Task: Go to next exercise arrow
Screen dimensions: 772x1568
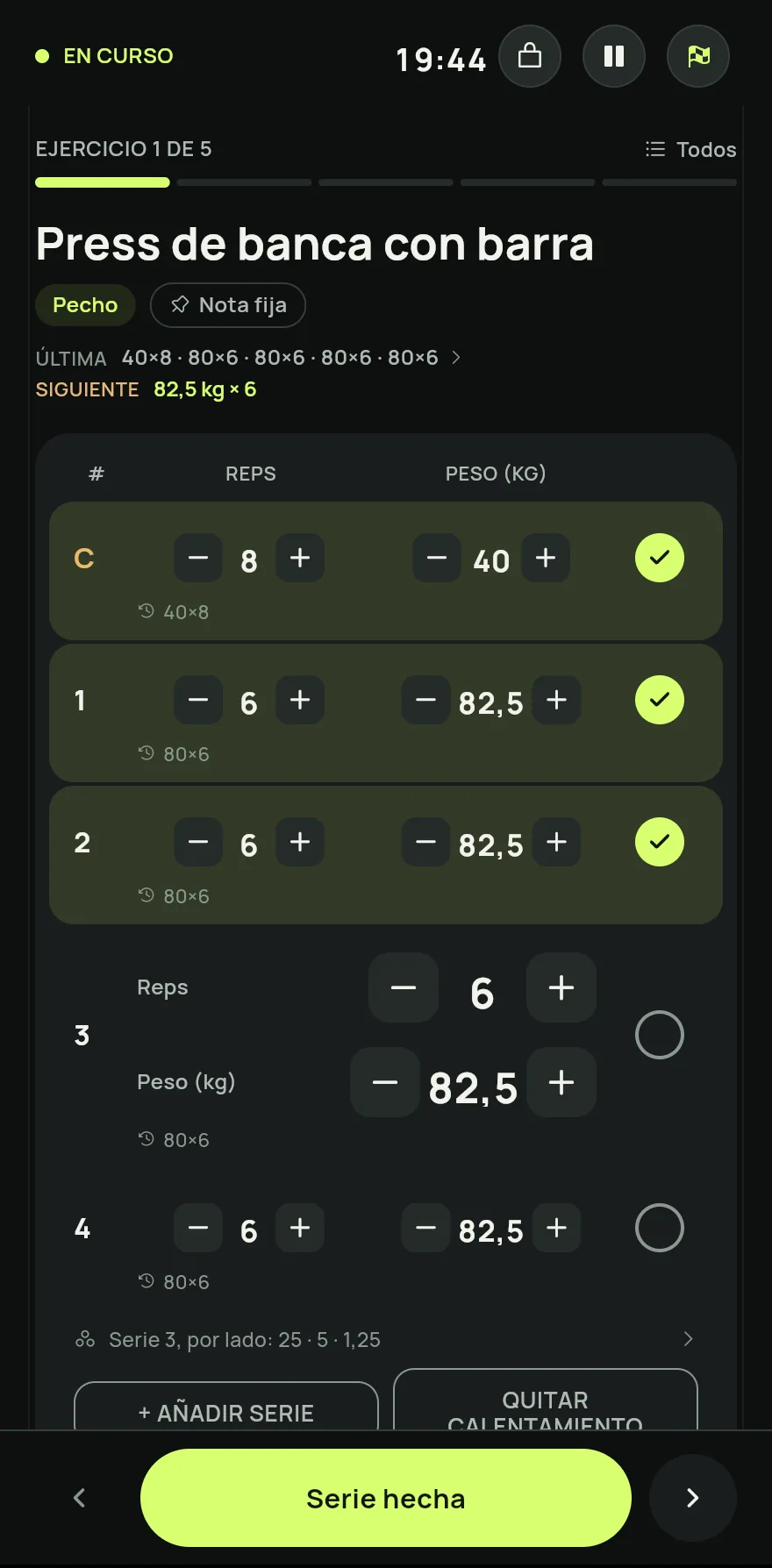Action: pyautogui.click(x=693, y=1498)
